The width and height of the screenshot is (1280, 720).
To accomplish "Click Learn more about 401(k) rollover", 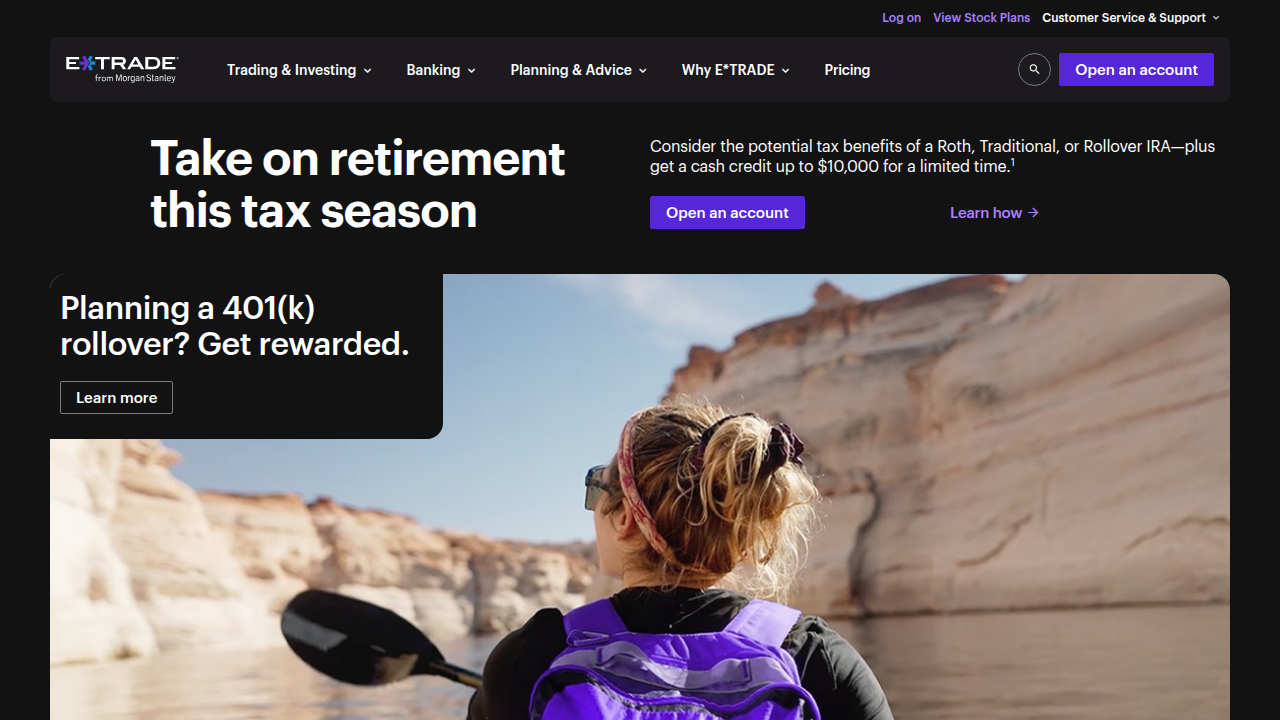I will 116,398.
